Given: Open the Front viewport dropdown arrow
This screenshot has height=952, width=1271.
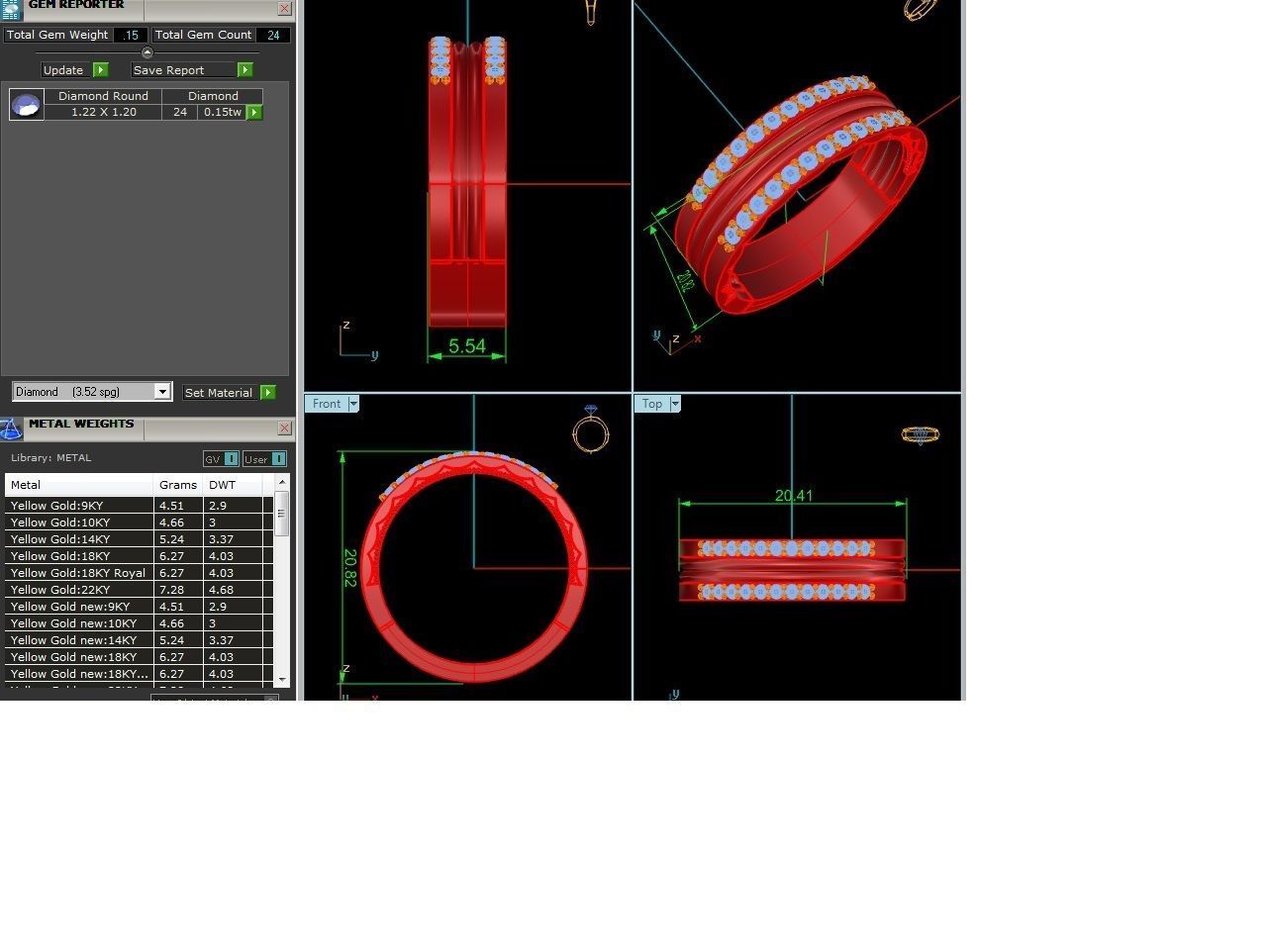Looking at the screenshot, I should pyautogui.click(x=353, y=404).
